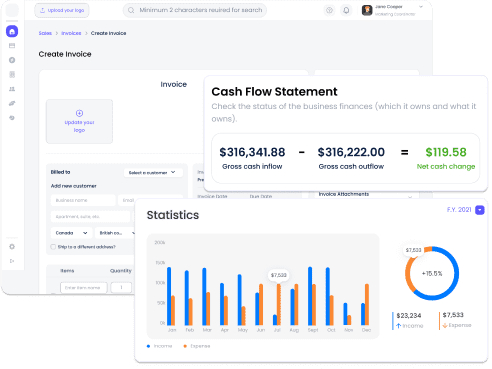Go to the Sales breadcrumb
Screen dimensions: 492x369
45,33
